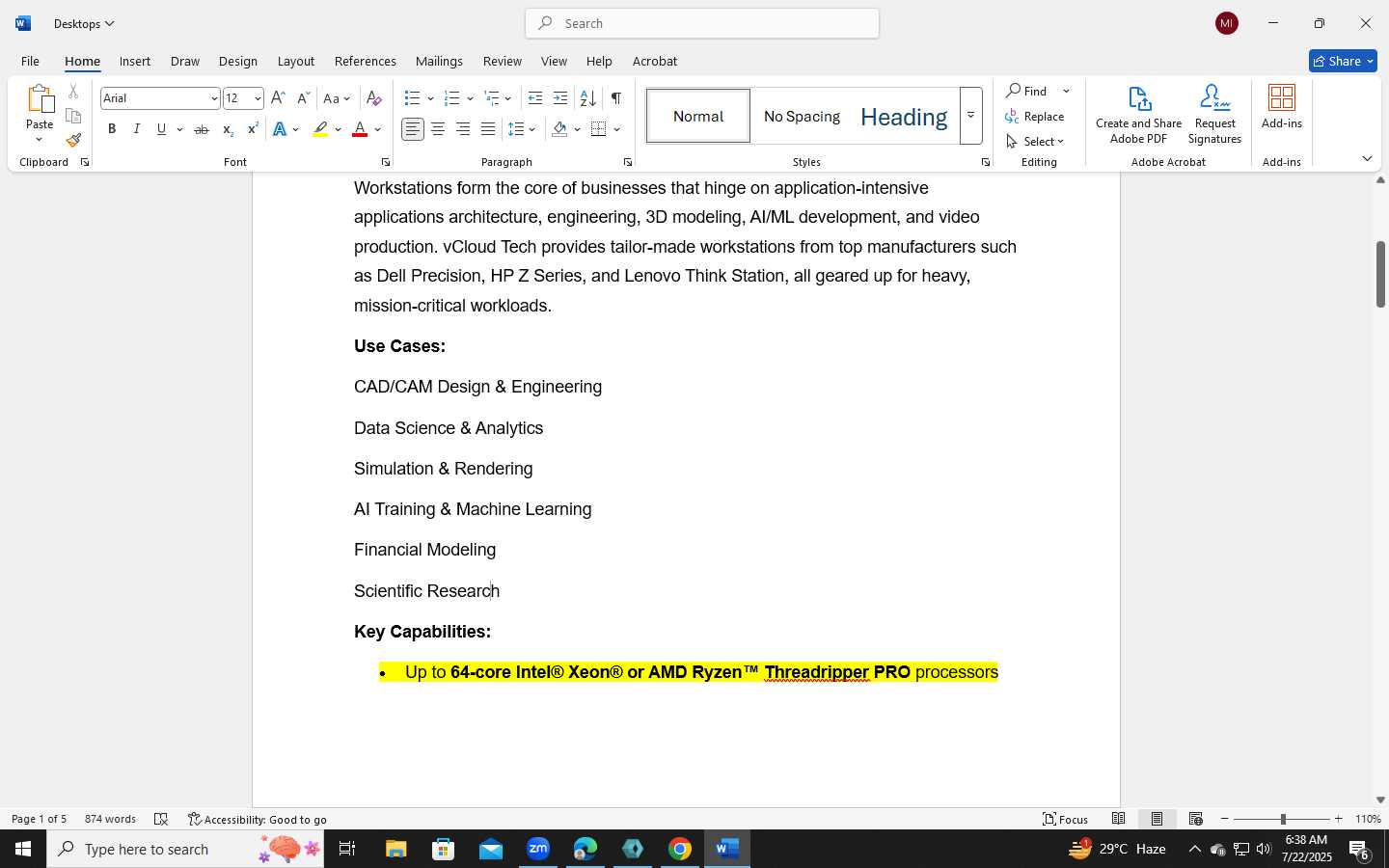Image resolution: width=1389 pixels, height=868 pixels.
Task: Apply the No Spacing style
Action: coord(802,116)
